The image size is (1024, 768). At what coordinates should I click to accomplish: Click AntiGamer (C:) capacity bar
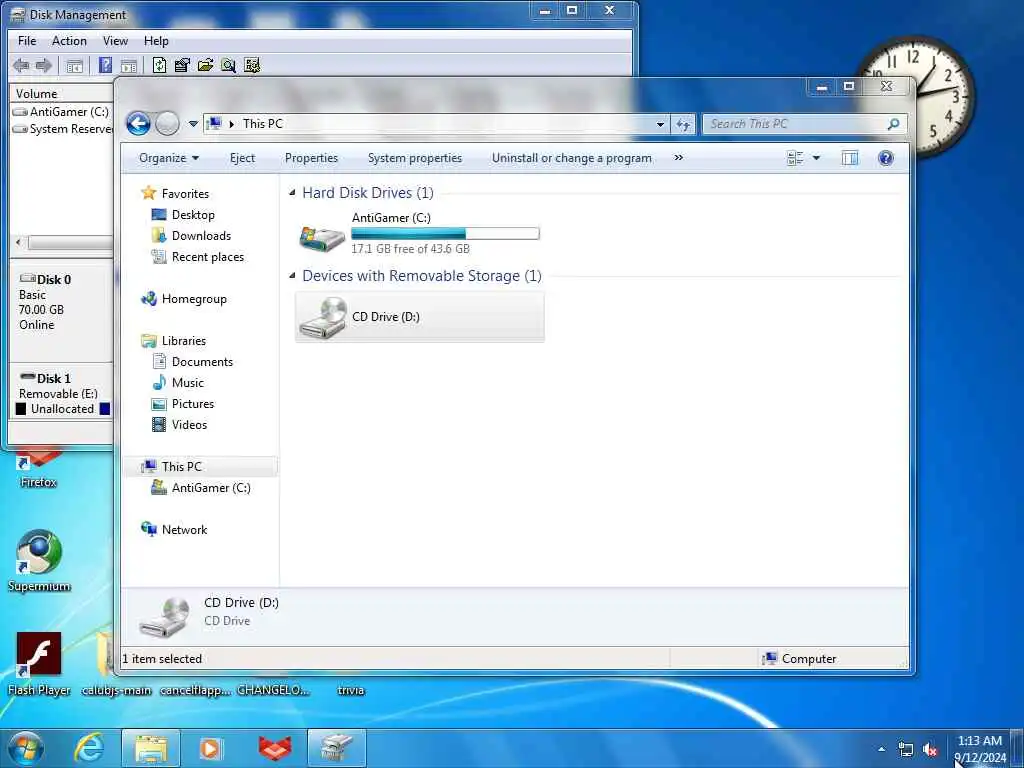tap(445, 233)
